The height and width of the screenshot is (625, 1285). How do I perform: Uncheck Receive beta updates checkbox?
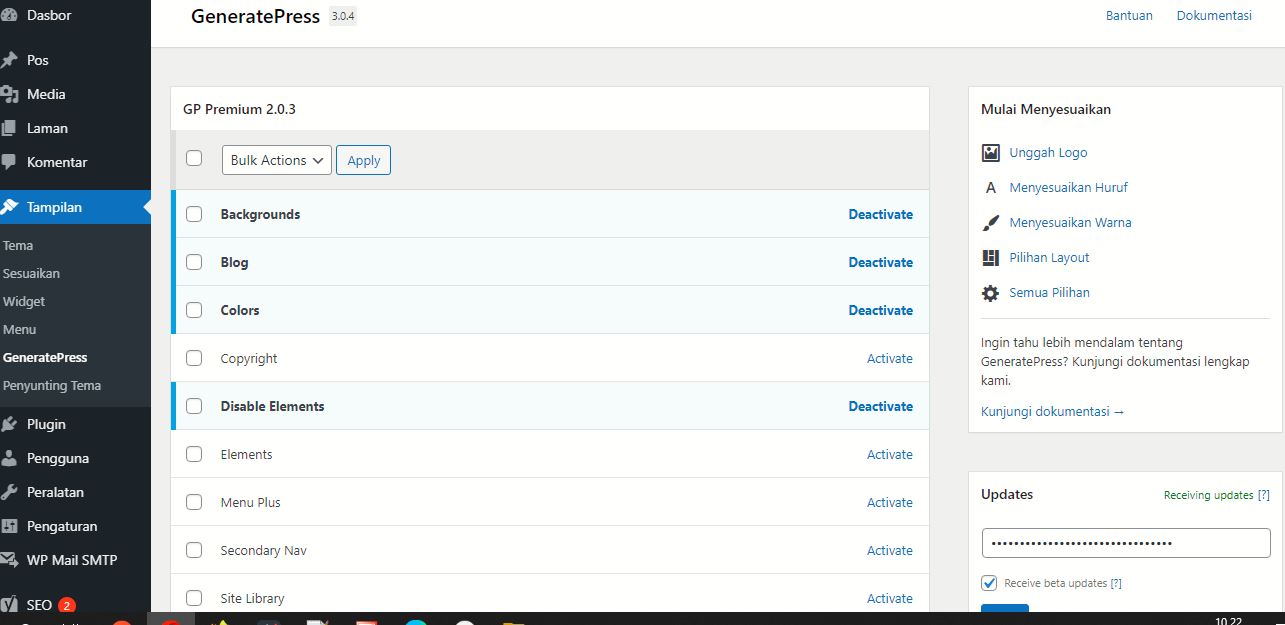(x=990, y=583)
